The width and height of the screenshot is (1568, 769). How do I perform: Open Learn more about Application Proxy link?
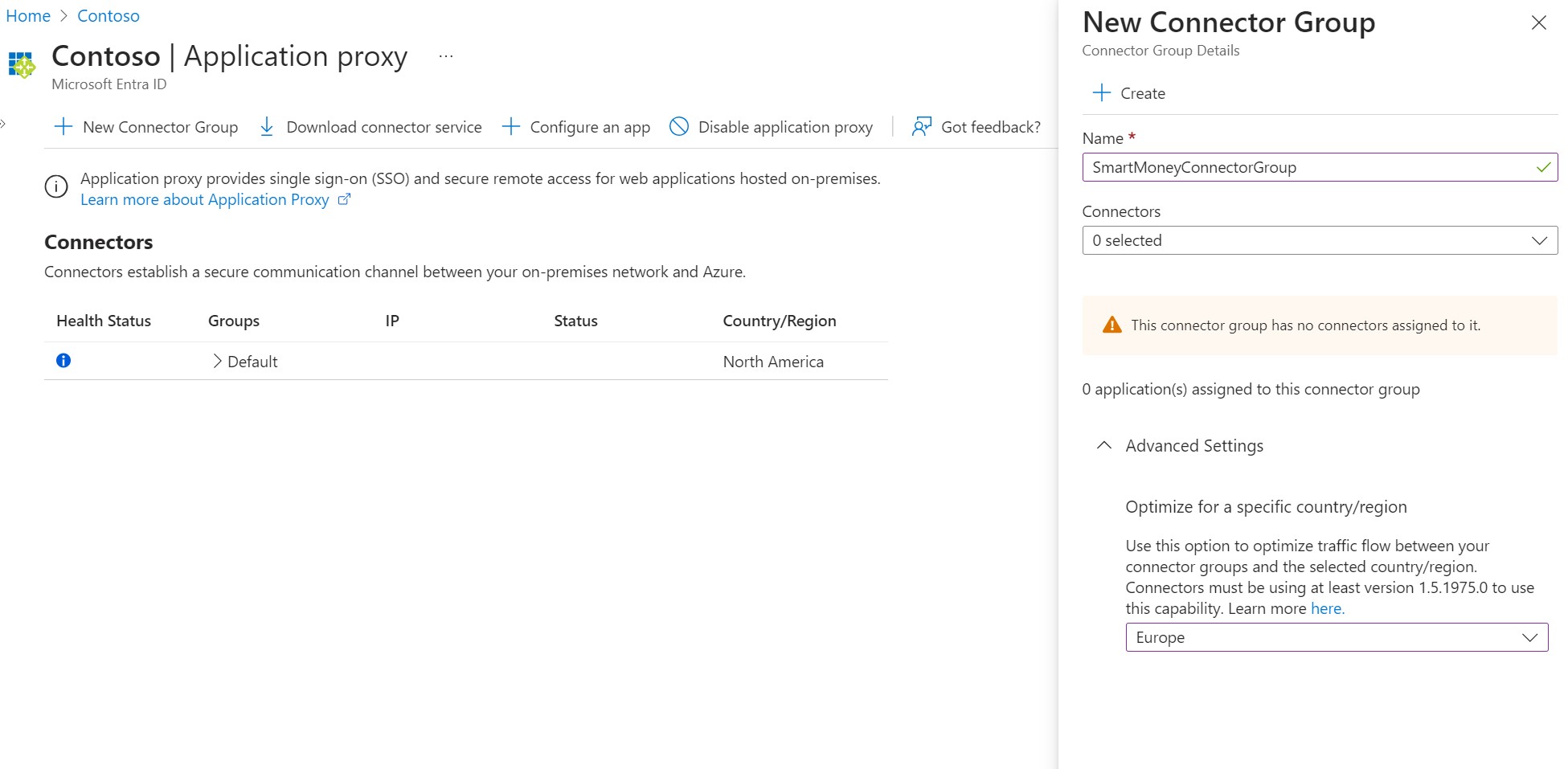point(215,199)
